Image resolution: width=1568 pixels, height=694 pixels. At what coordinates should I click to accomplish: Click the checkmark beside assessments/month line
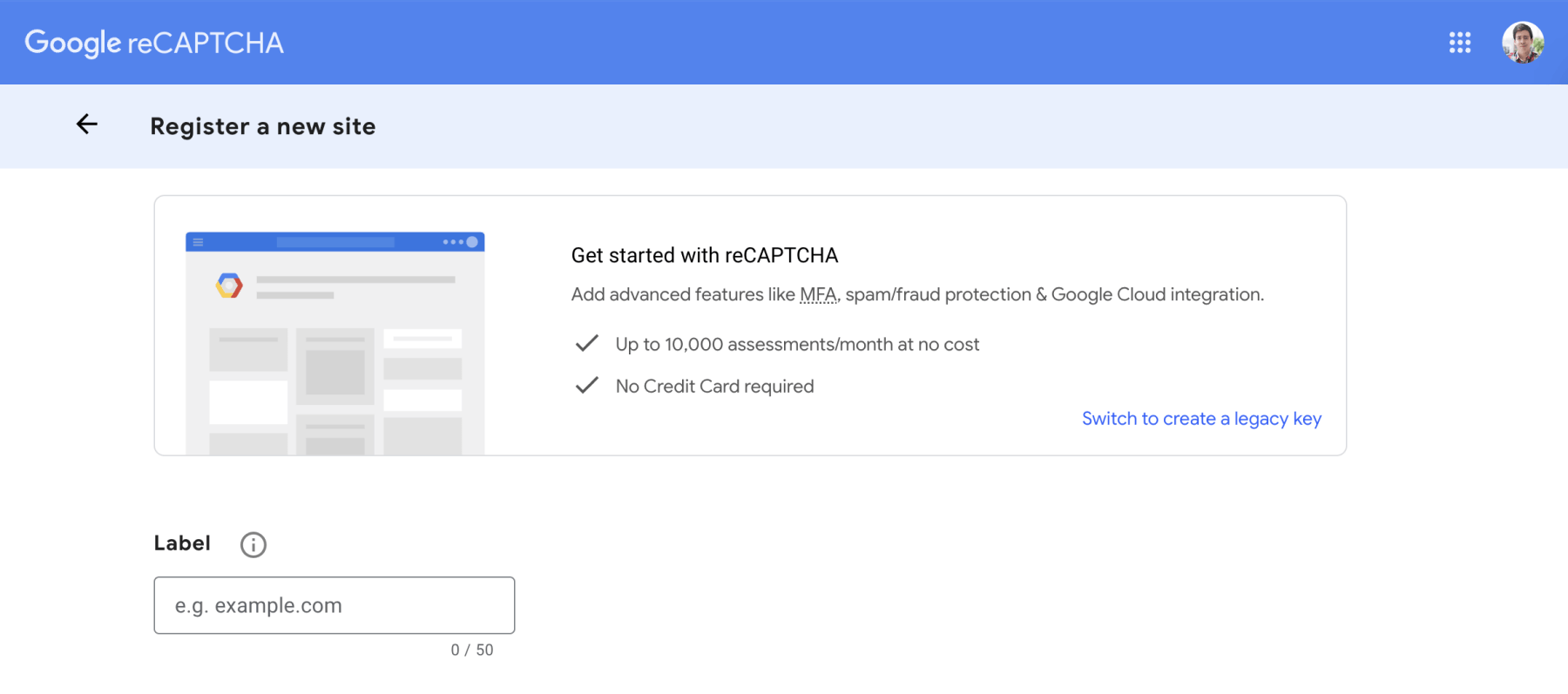(x=587, y=343)
